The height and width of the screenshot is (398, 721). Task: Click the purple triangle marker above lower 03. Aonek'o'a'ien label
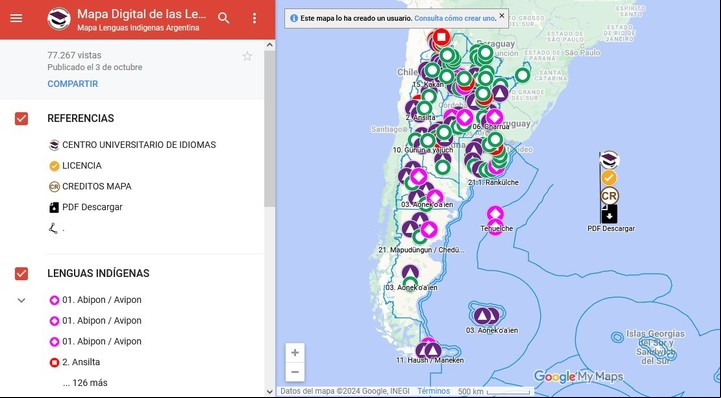click(x=410, y=273)
